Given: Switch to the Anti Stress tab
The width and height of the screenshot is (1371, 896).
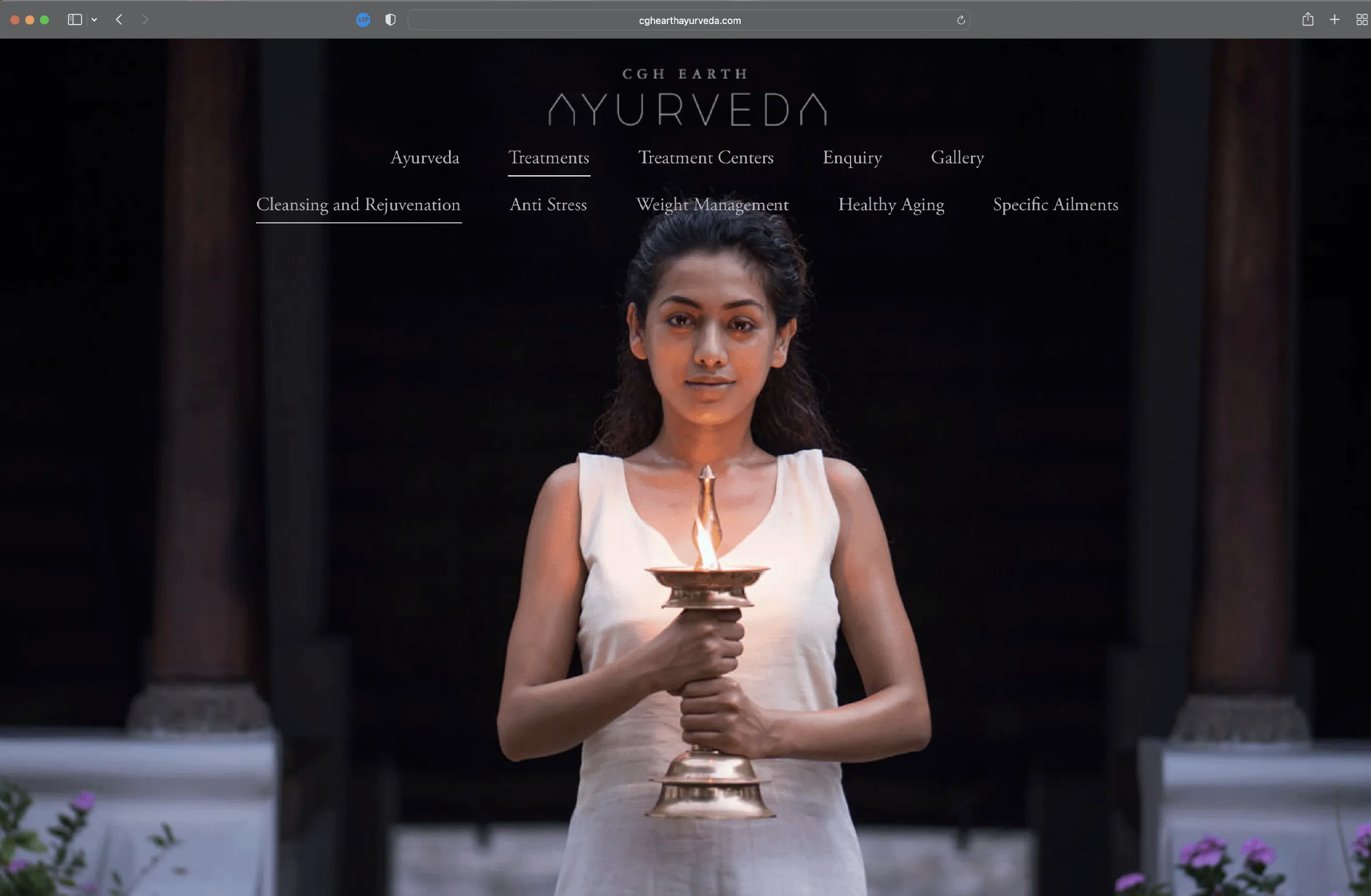Looking at the screenshot, I should 548,205.
